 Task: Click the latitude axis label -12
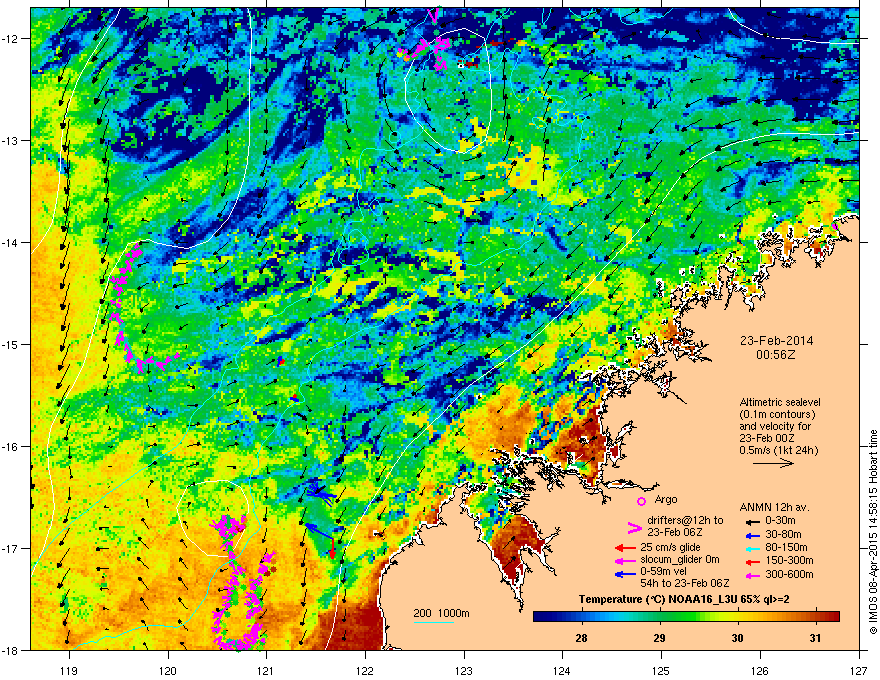click(x=10, y=39)
